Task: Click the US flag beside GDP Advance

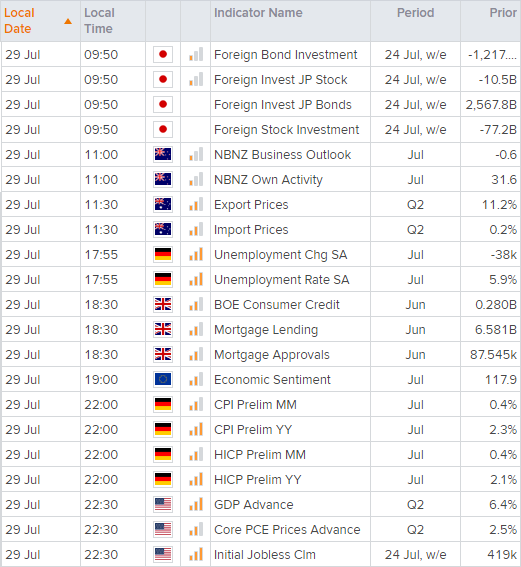Action: tap(163, 504)
